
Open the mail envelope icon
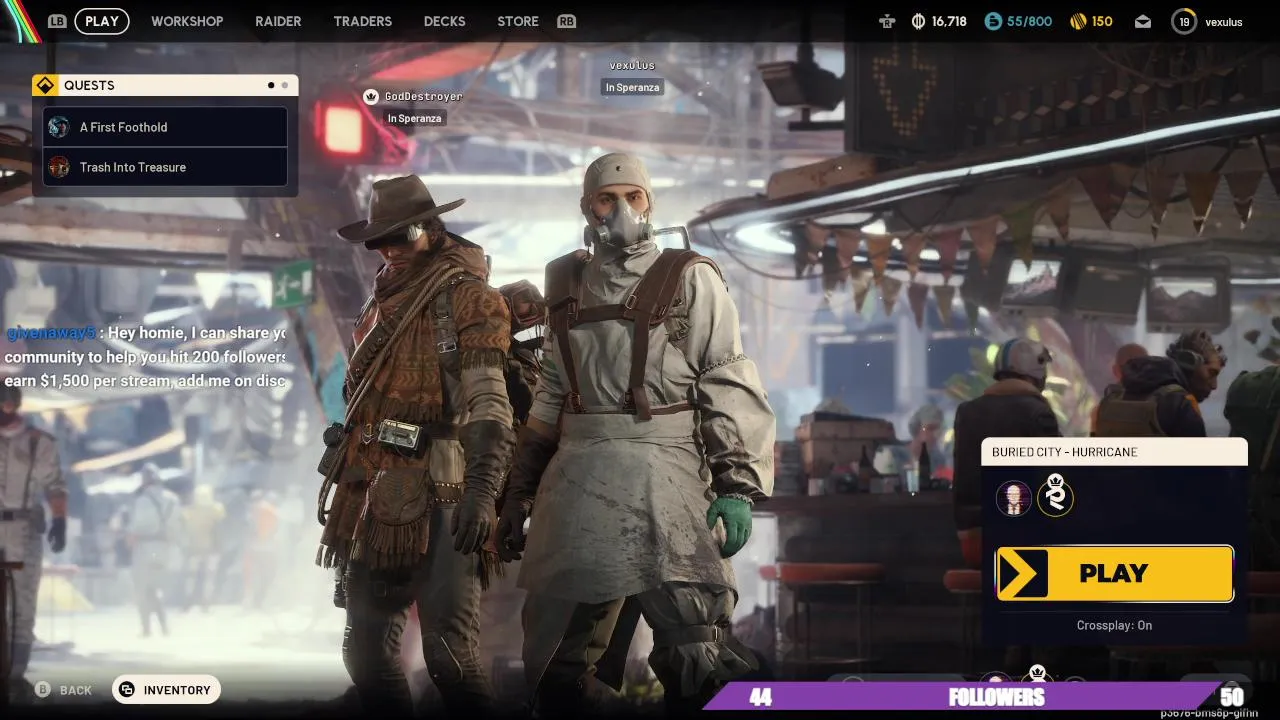[1143, 21]
